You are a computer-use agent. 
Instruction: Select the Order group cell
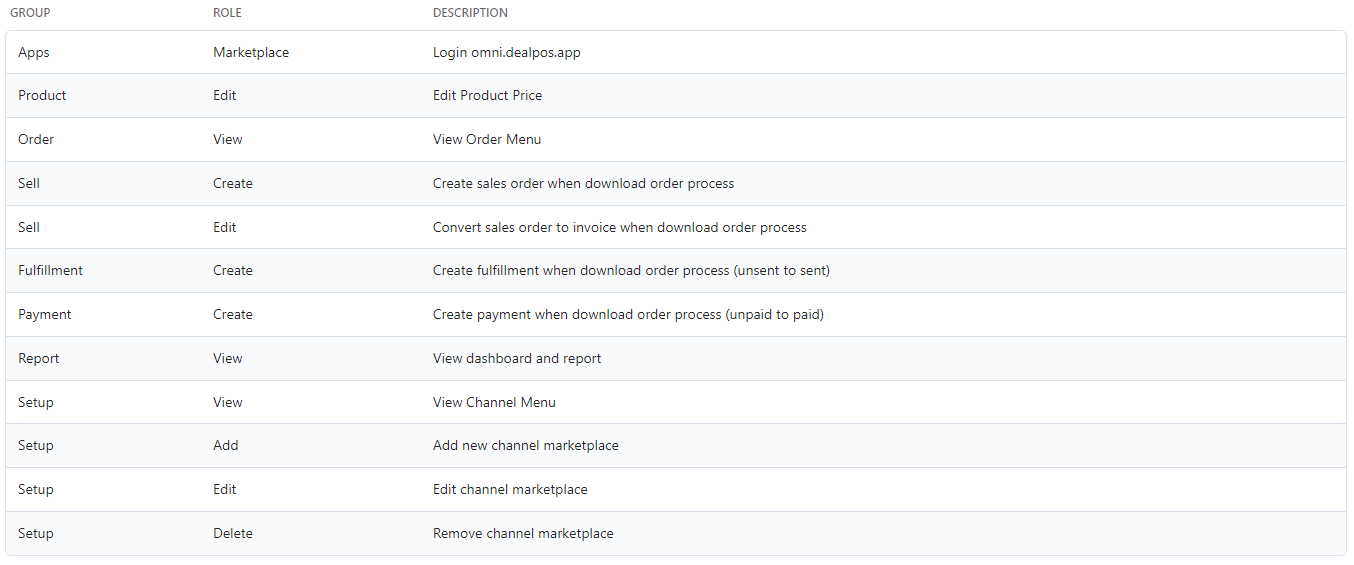coord(36,139)
